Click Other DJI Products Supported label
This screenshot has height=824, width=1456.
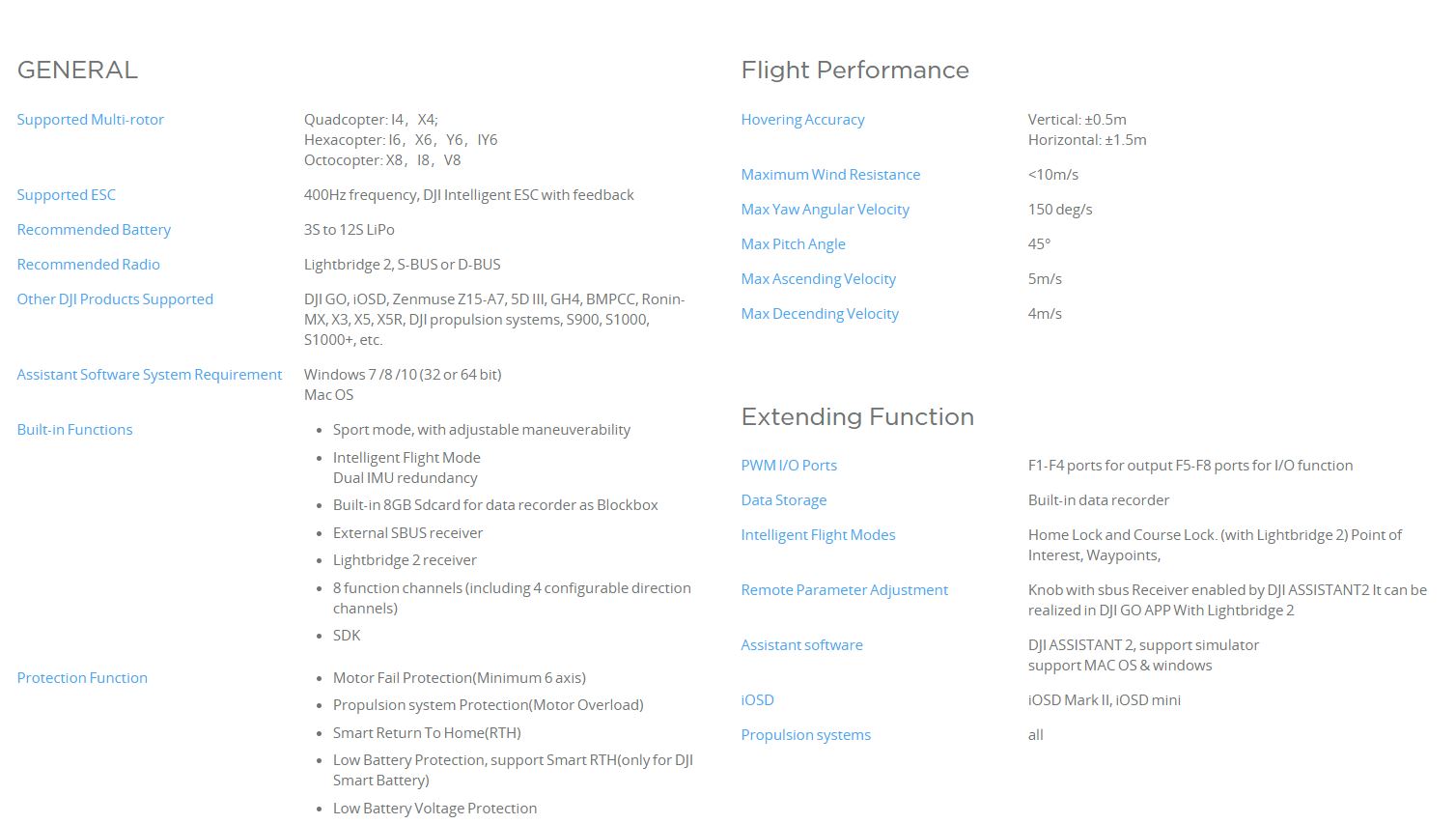click(x=115, y=299)
